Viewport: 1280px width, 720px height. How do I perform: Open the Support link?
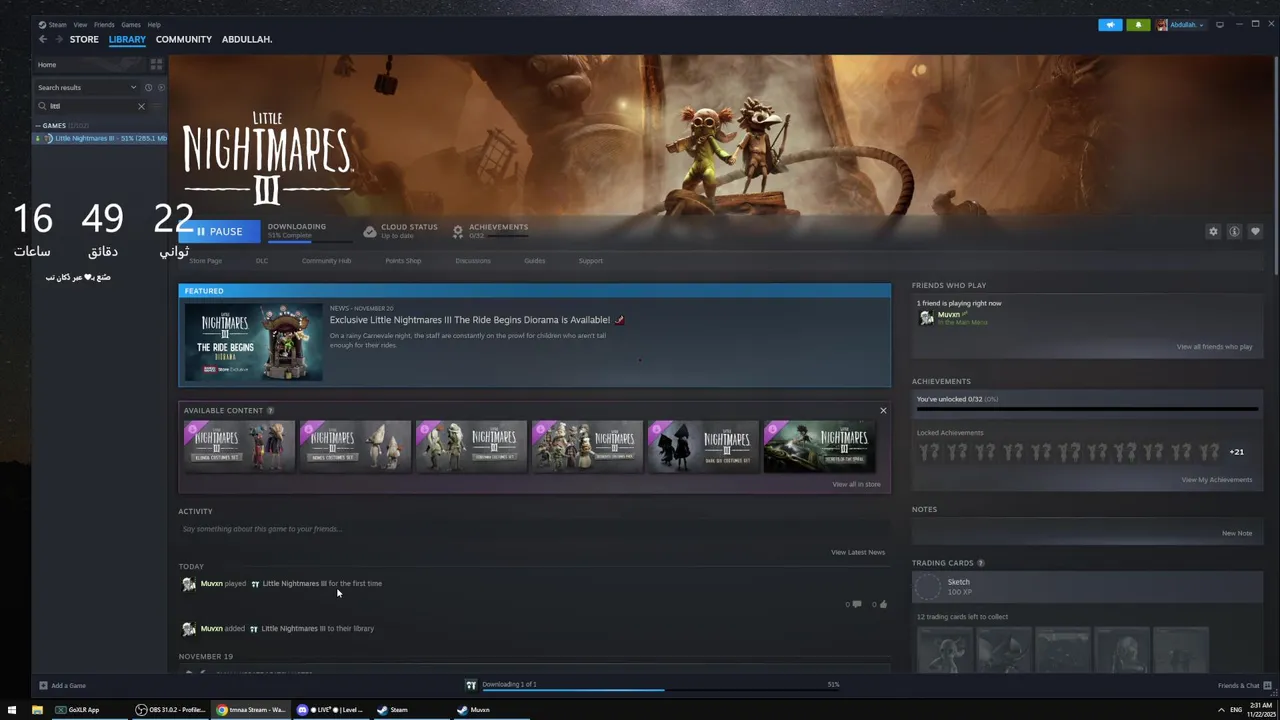pos(590,261)
